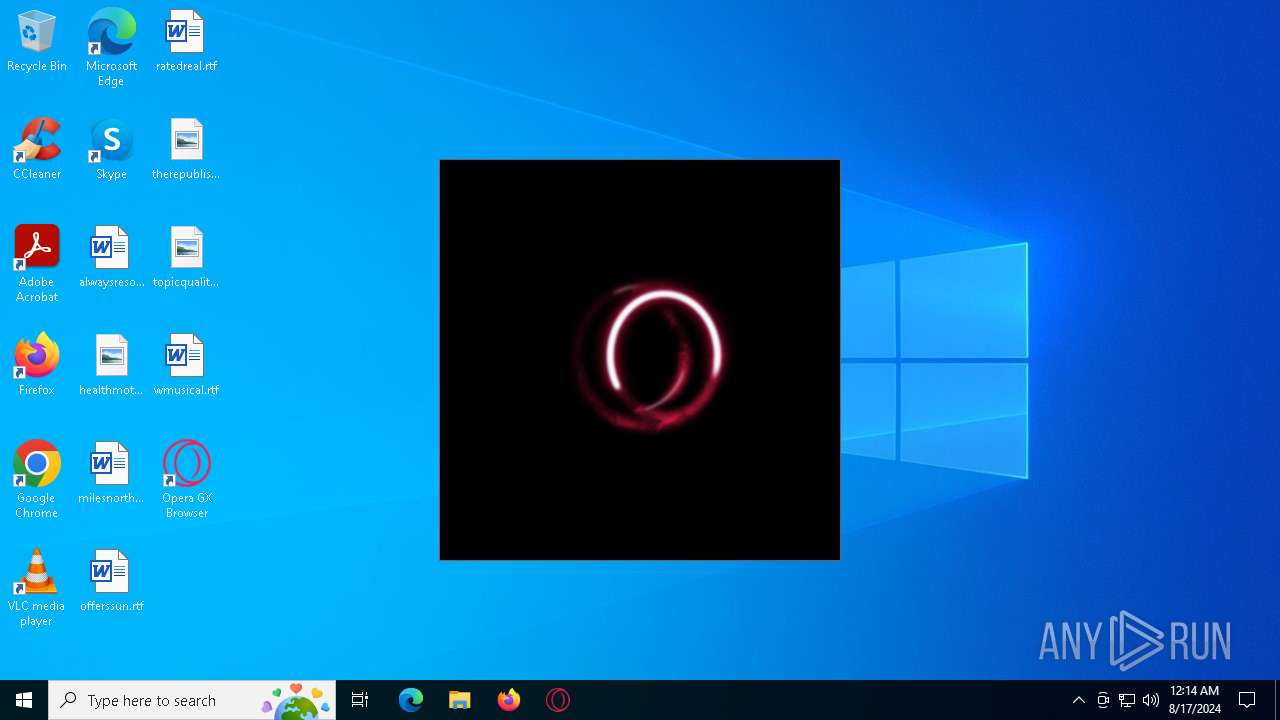Open File Explorer from the taskbar
This screenshot has width=1280, height=720.
coord(460,700)
